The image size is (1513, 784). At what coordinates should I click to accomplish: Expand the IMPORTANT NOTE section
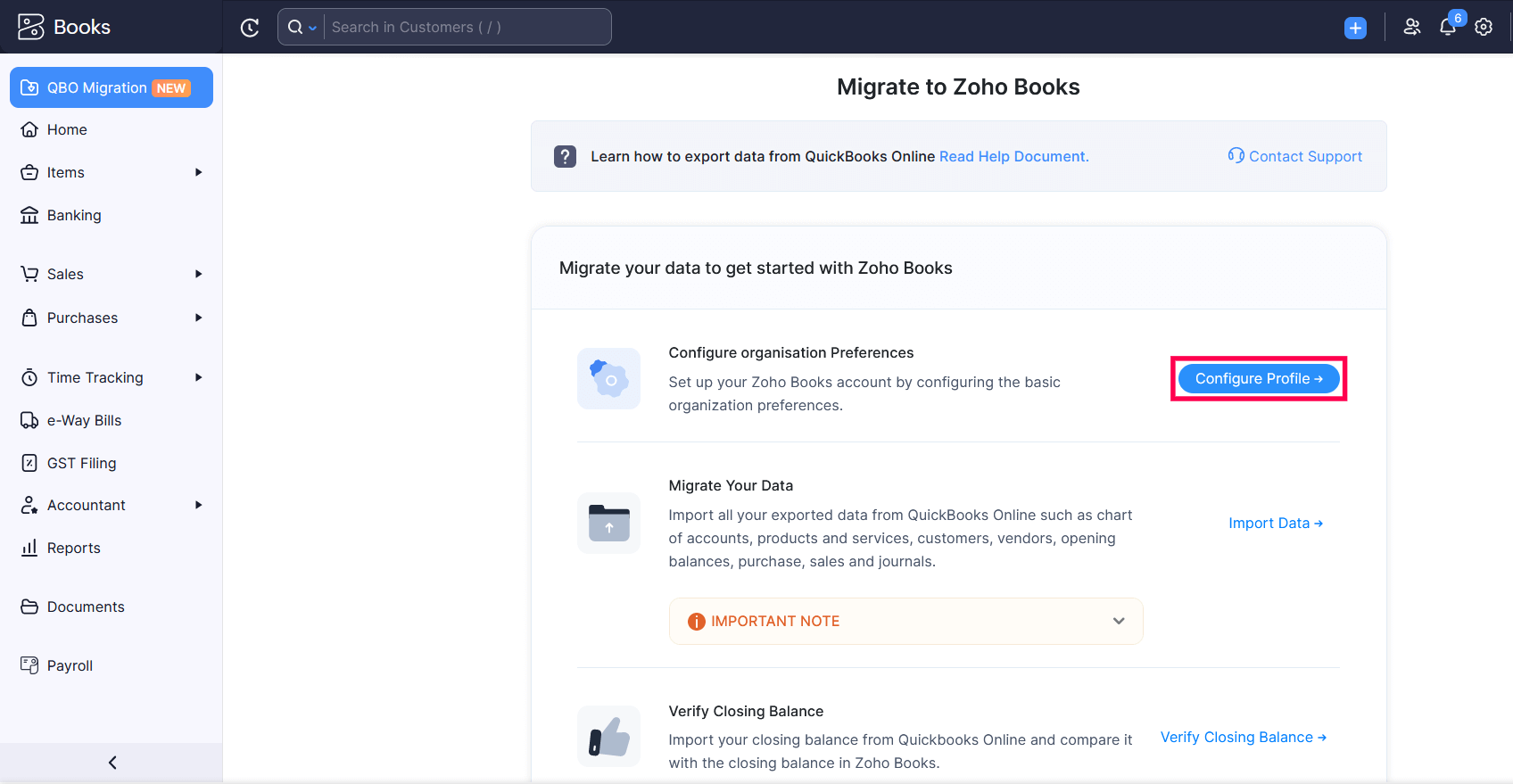[1118, 621]
